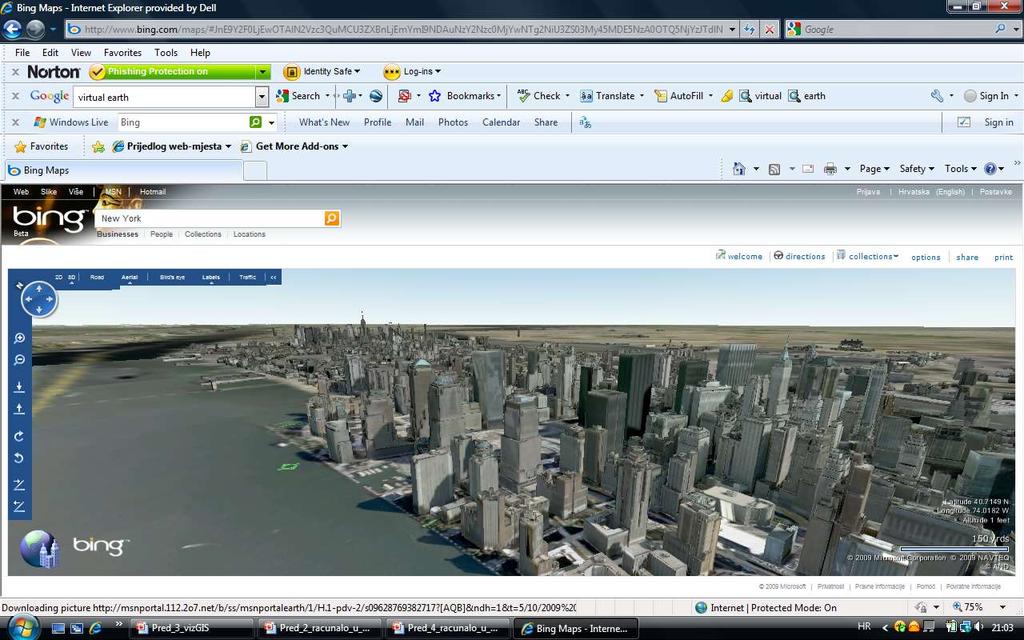
Task: Click the Read Mail icon in command bar
Action: click(808, 169)
